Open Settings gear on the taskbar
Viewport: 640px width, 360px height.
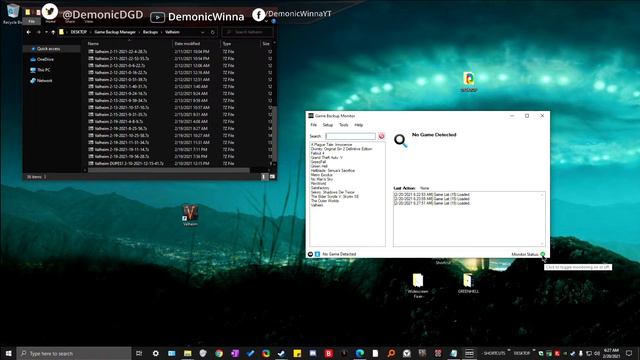pos(156,353)
